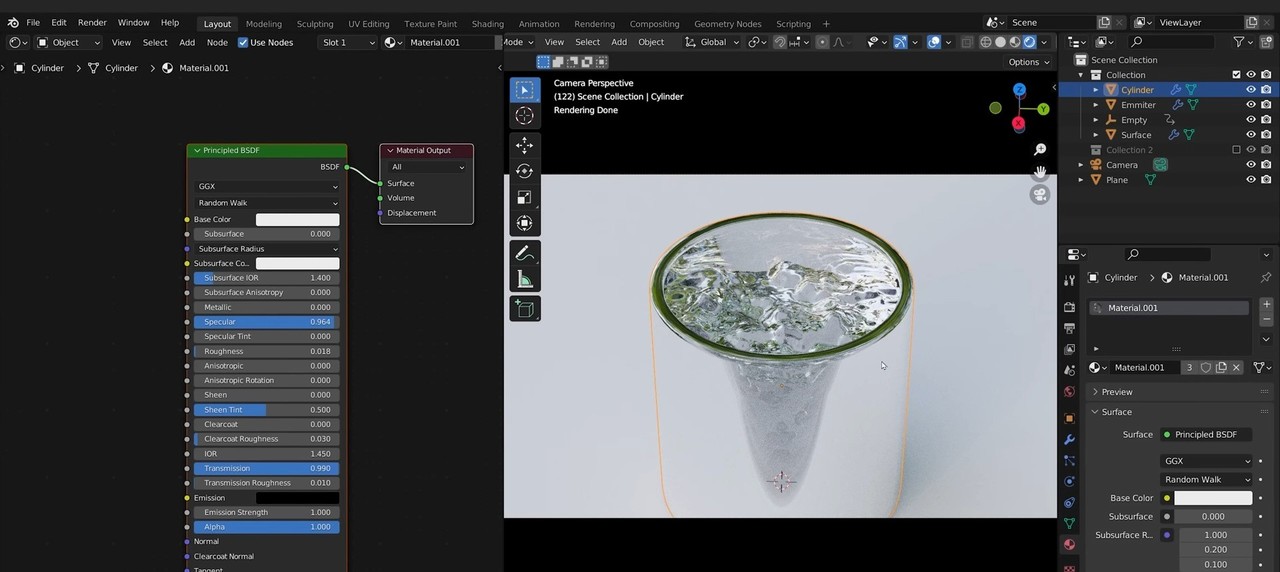Click Principled BSDF surface shader button
This screenshot has height=572, width=1280.
pyautogui.click(x=1206, y=434)
